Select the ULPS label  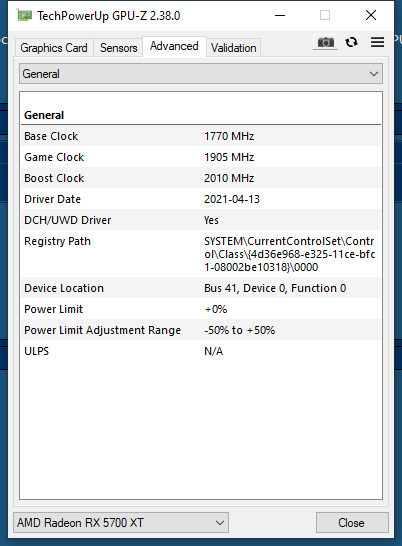click(x=37, y=351)
